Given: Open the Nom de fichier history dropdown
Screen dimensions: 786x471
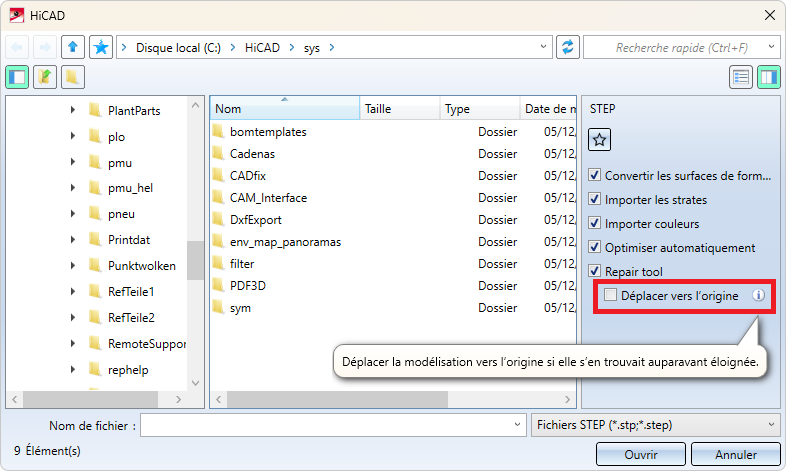Looking at the screenshot, I should click(x=517, y=425).
